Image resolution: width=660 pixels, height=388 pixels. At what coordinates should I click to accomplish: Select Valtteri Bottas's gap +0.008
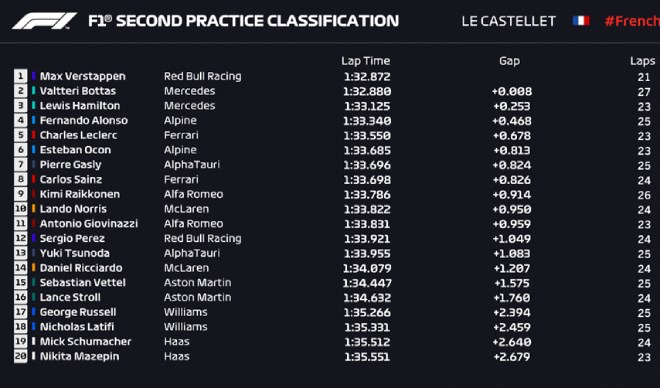512,91
